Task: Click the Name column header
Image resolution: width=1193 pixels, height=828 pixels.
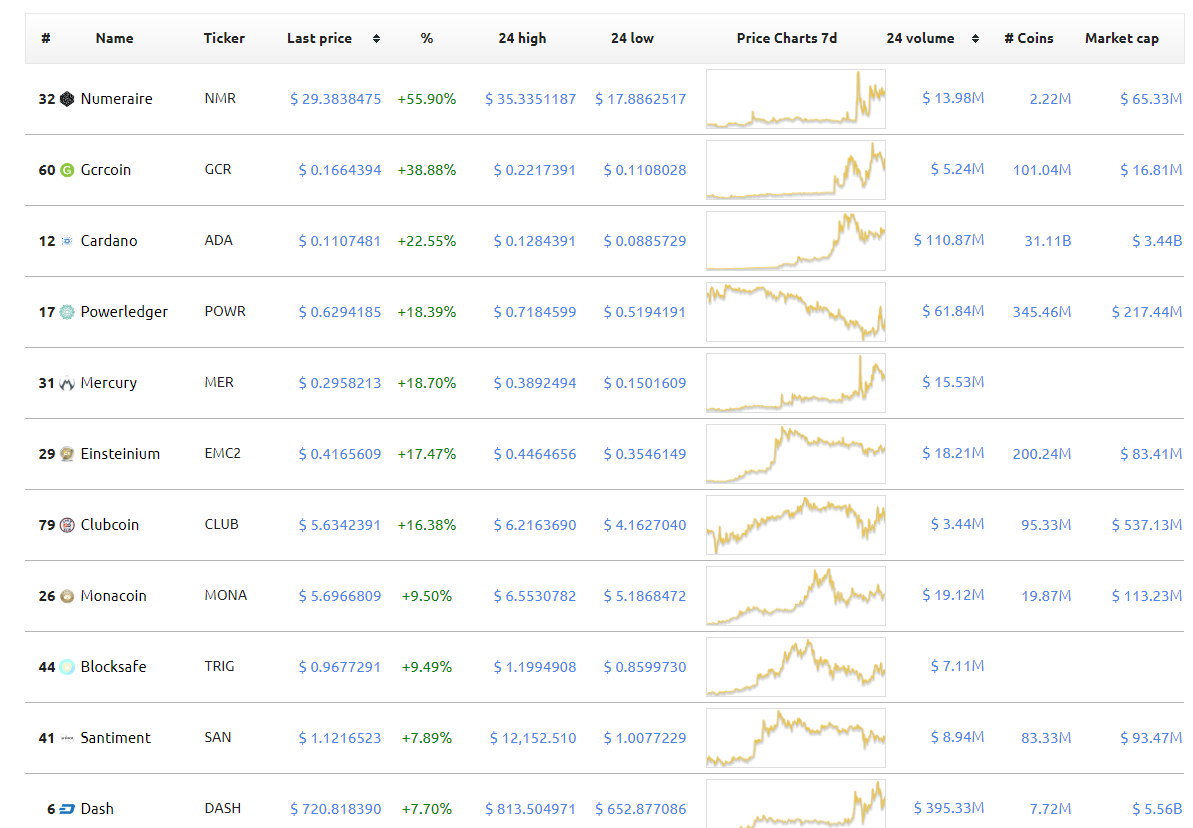Action: click(x=114, y=38)
